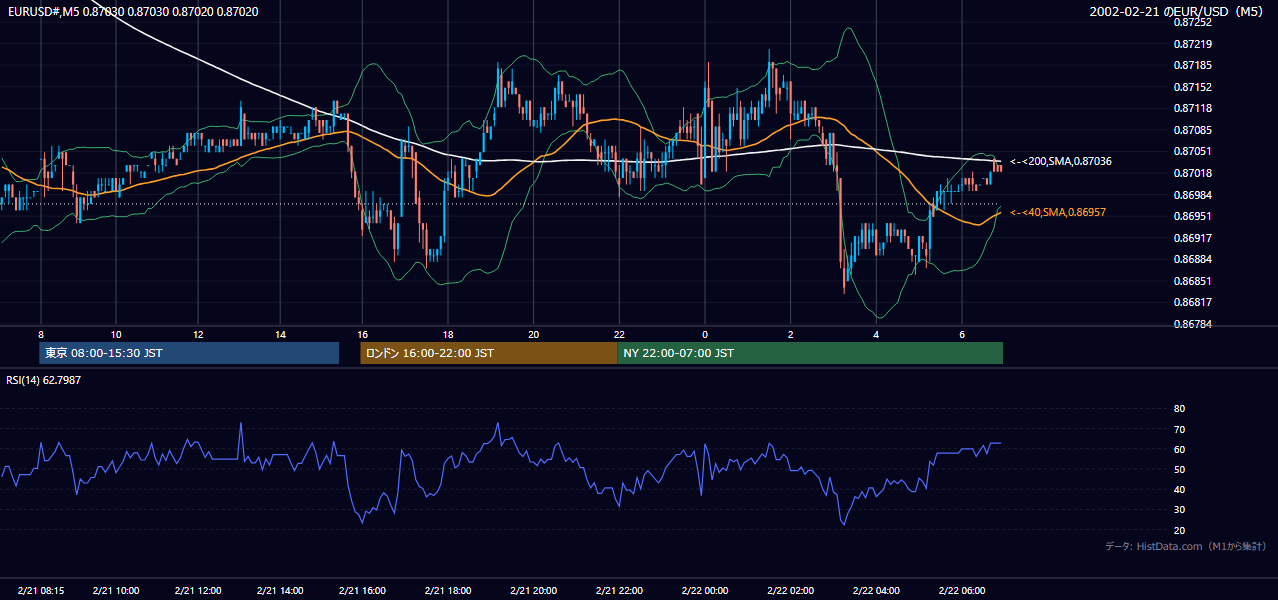Click the 東京 08:00-15:30 JST session bar
Image resolution: width=1278 pixels, height=600 pixels.
click(x=190, y=353)
